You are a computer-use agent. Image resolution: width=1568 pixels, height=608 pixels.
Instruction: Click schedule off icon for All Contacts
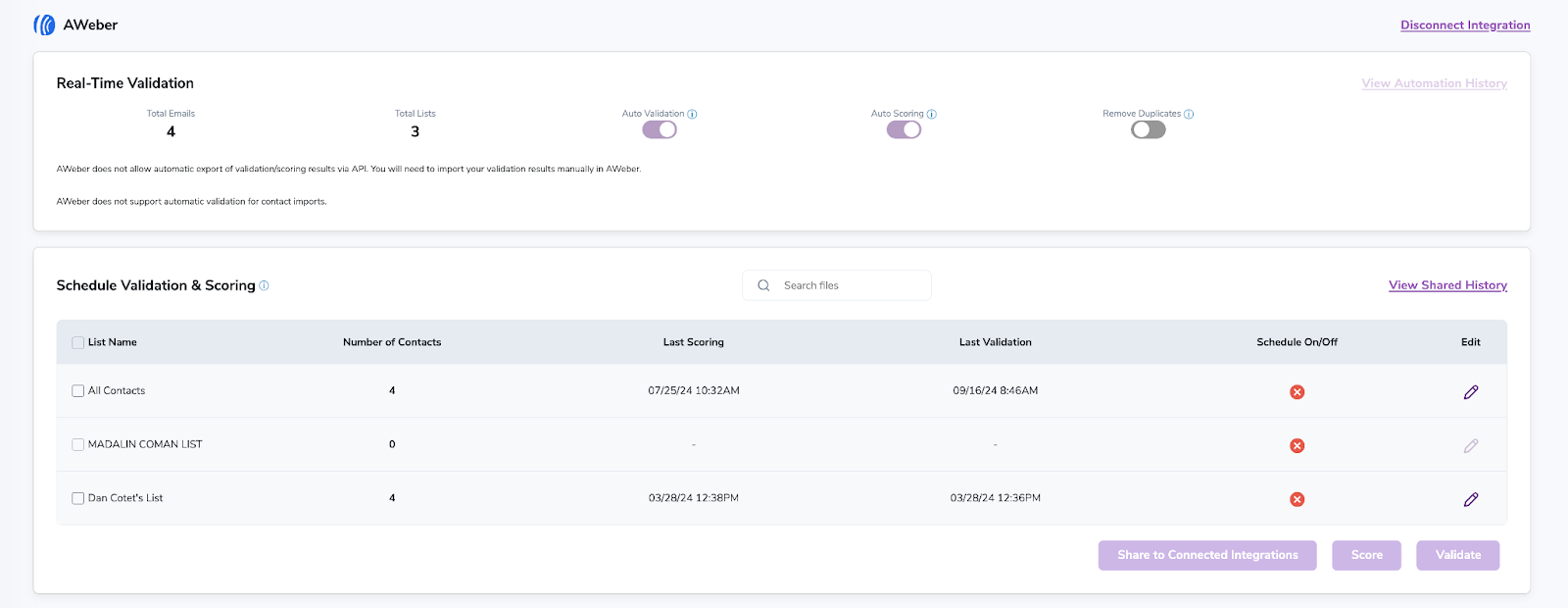(x=1297, y=392)
